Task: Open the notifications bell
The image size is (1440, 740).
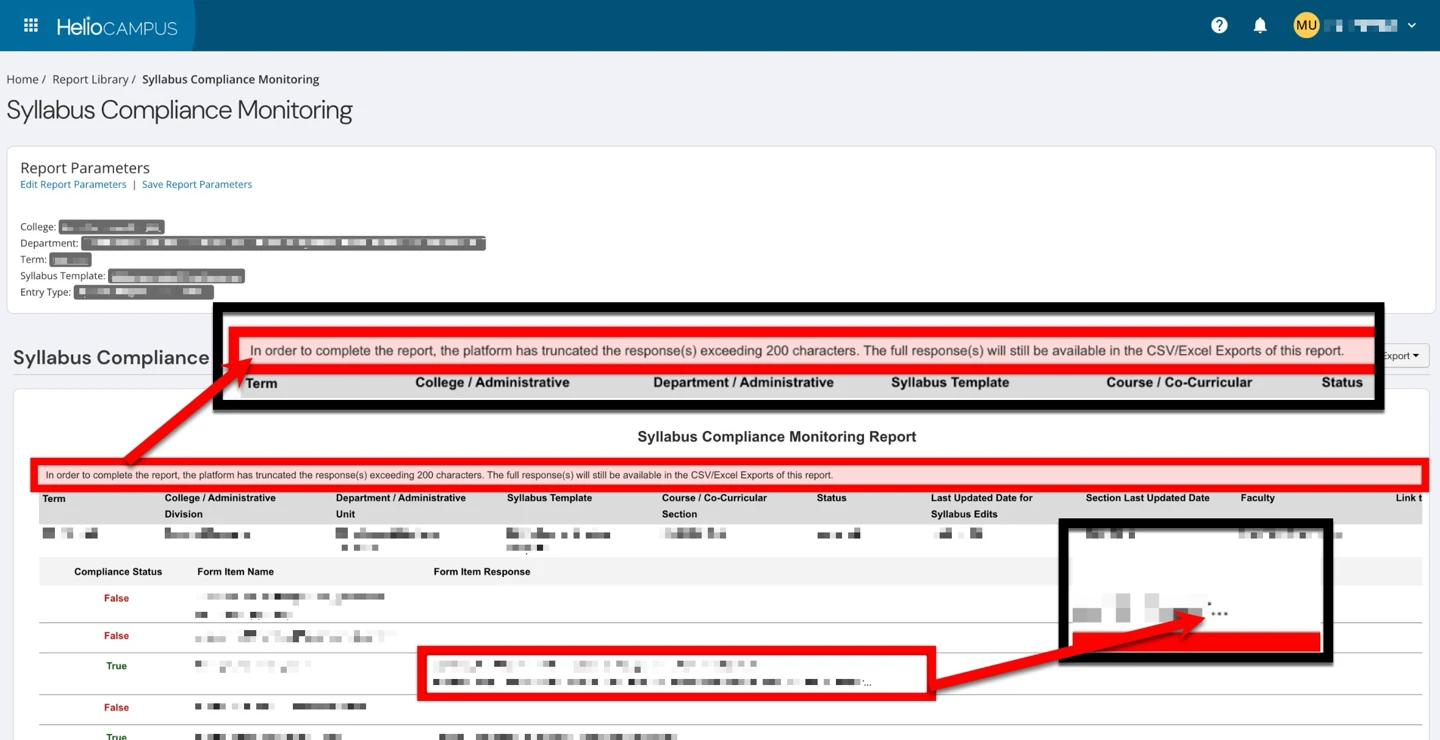Action: (x=1260, y=25)
